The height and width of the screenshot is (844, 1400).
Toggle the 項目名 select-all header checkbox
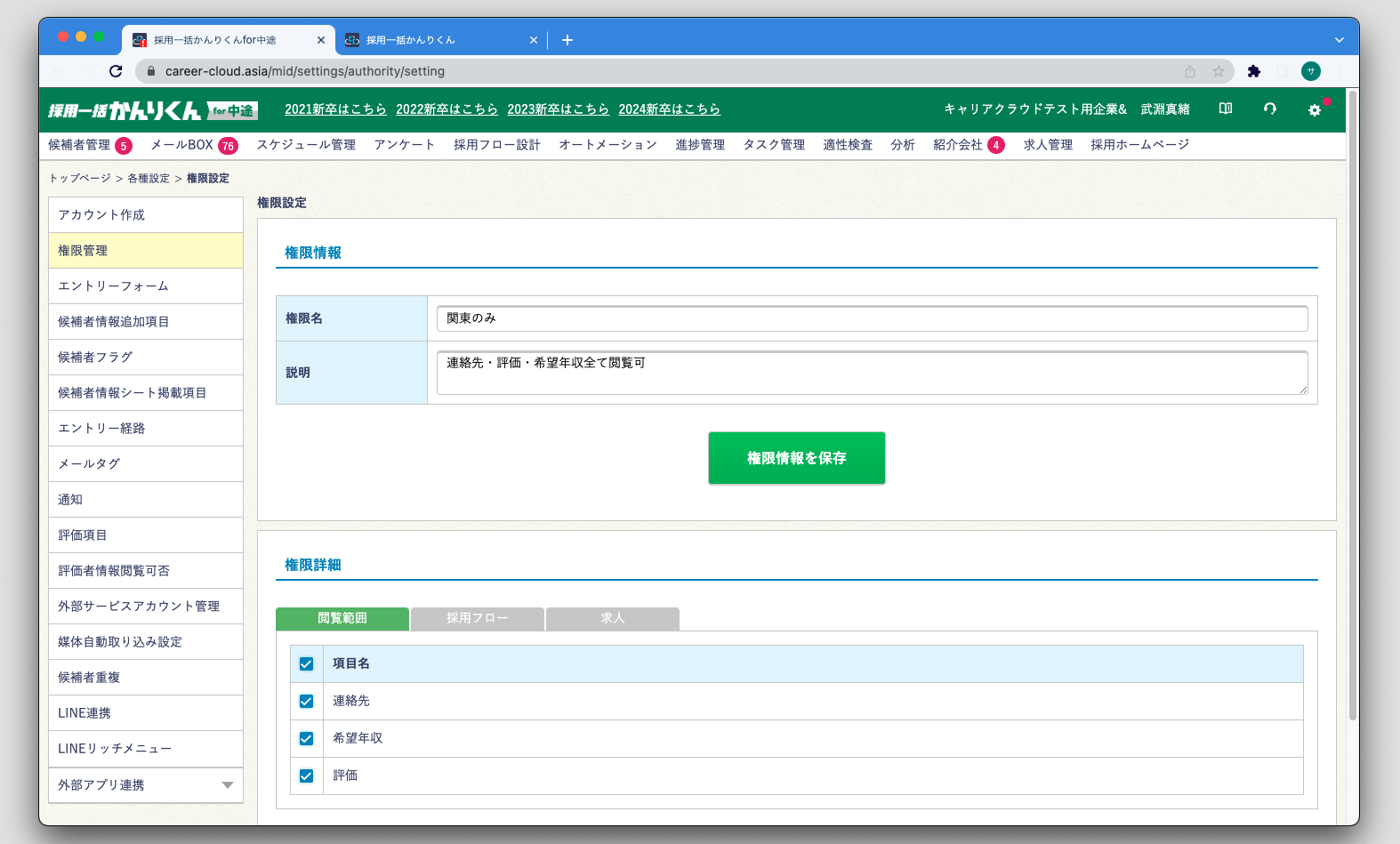(307, 663)
